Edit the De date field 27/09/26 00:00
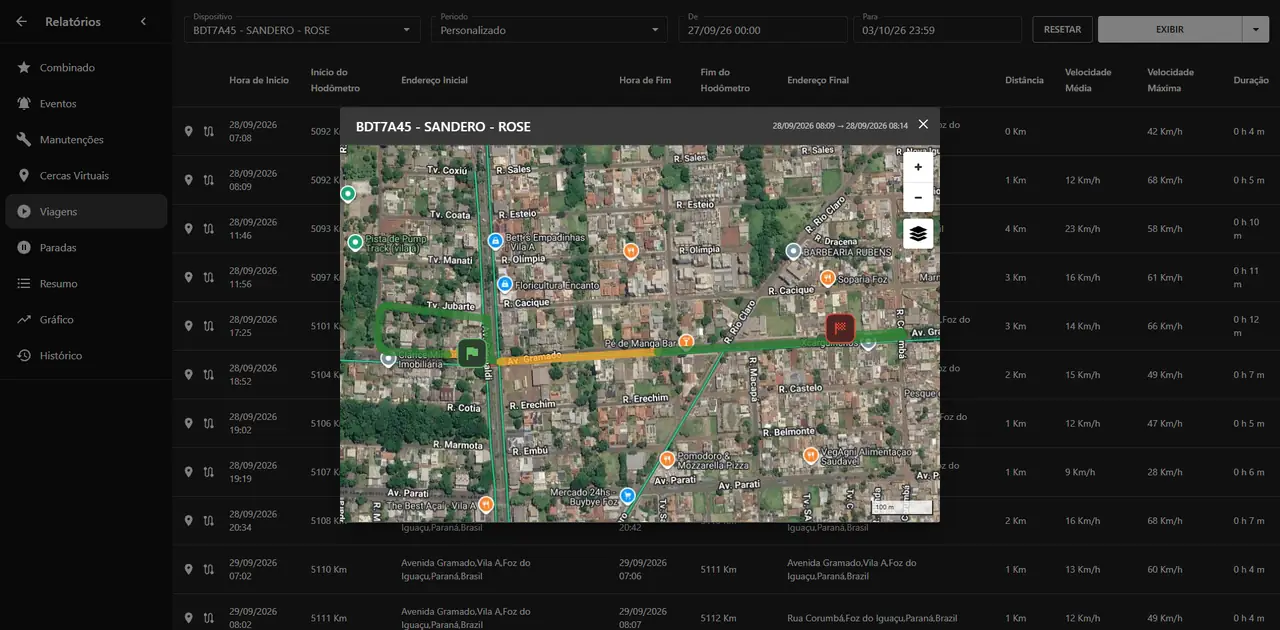Image resolution: width=1280 pixels, height=630 pixels. pyautogui.click(x=761, y=29)
